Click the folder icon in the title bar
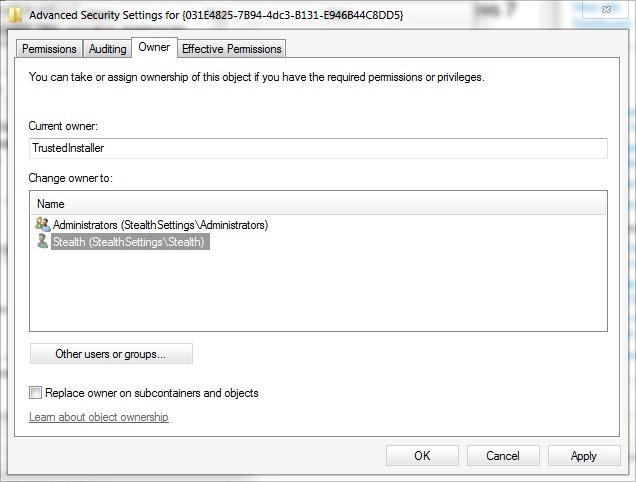 tap(17, 16)
